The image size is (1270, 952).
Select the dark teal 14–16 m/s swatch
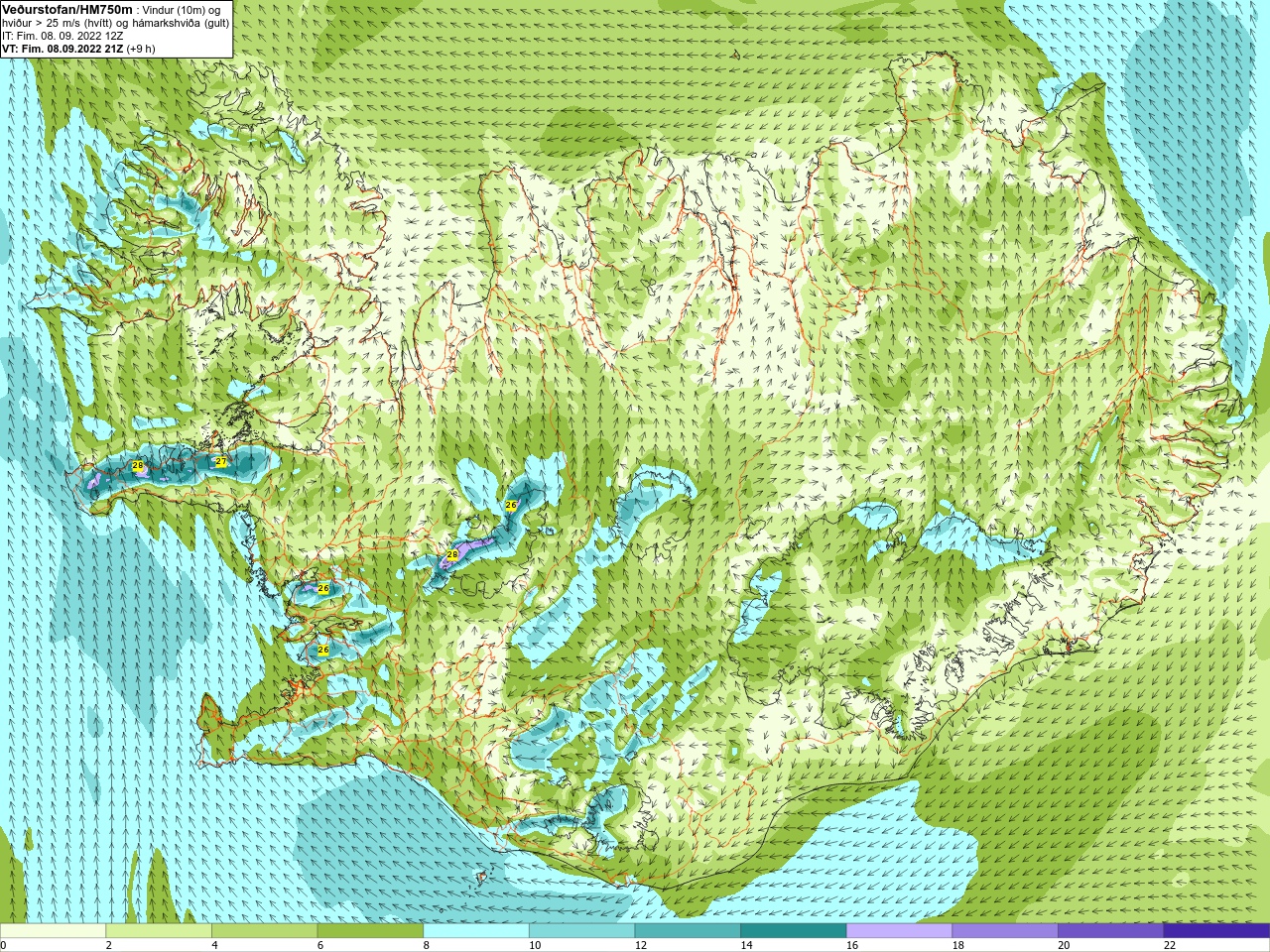tap(793, 931)
